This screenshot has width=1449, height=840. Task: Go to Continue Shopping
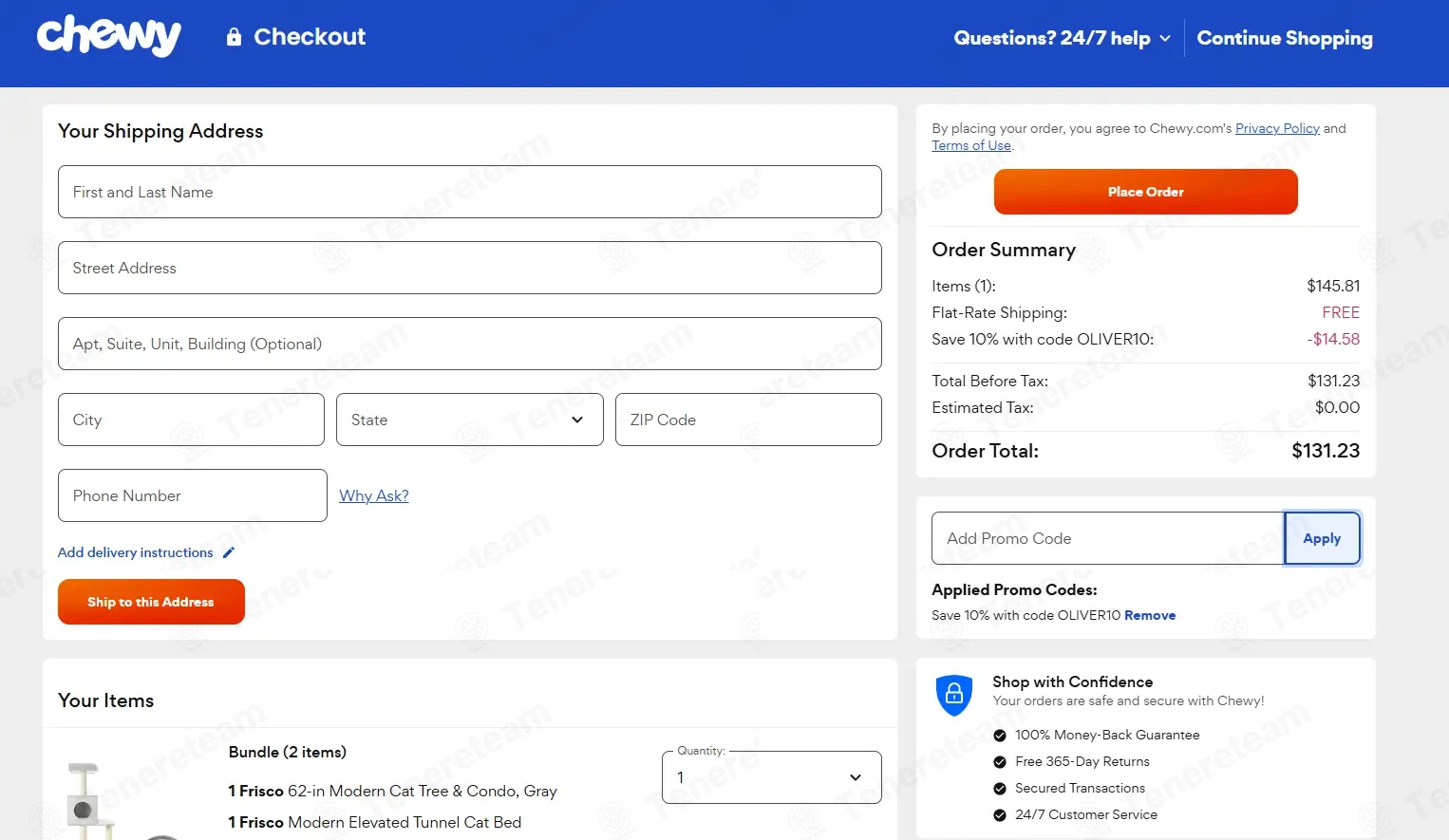1285,38
